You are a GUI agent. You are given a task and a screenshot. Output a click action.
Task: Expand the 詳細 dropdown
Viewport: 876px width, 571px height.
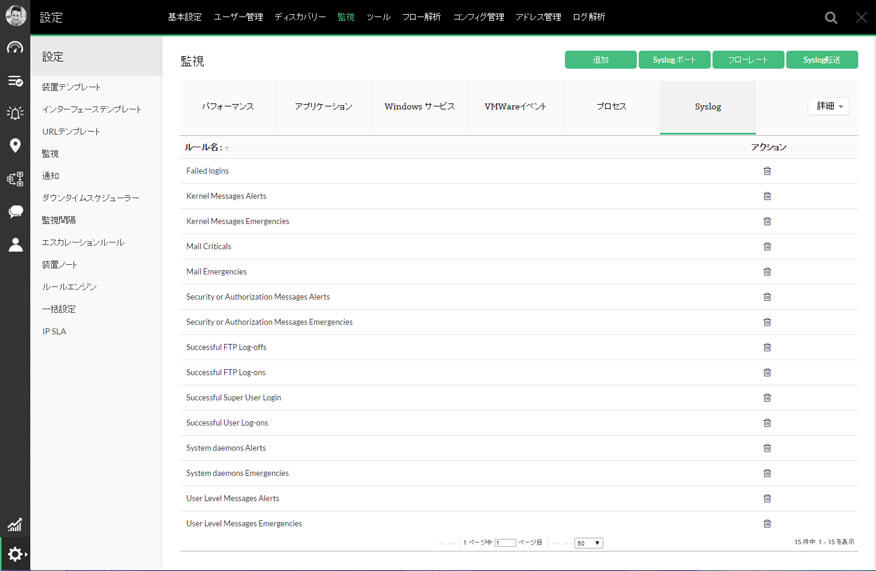tap(828, 106)
